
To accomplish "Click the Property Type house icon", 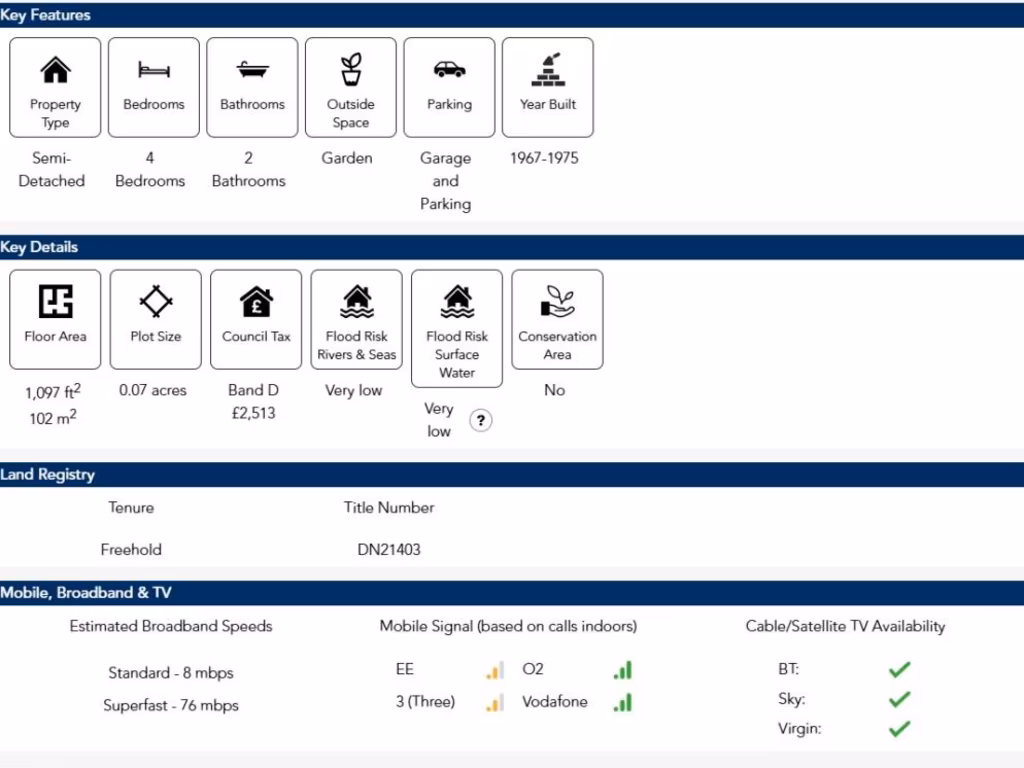I will 55,70.
